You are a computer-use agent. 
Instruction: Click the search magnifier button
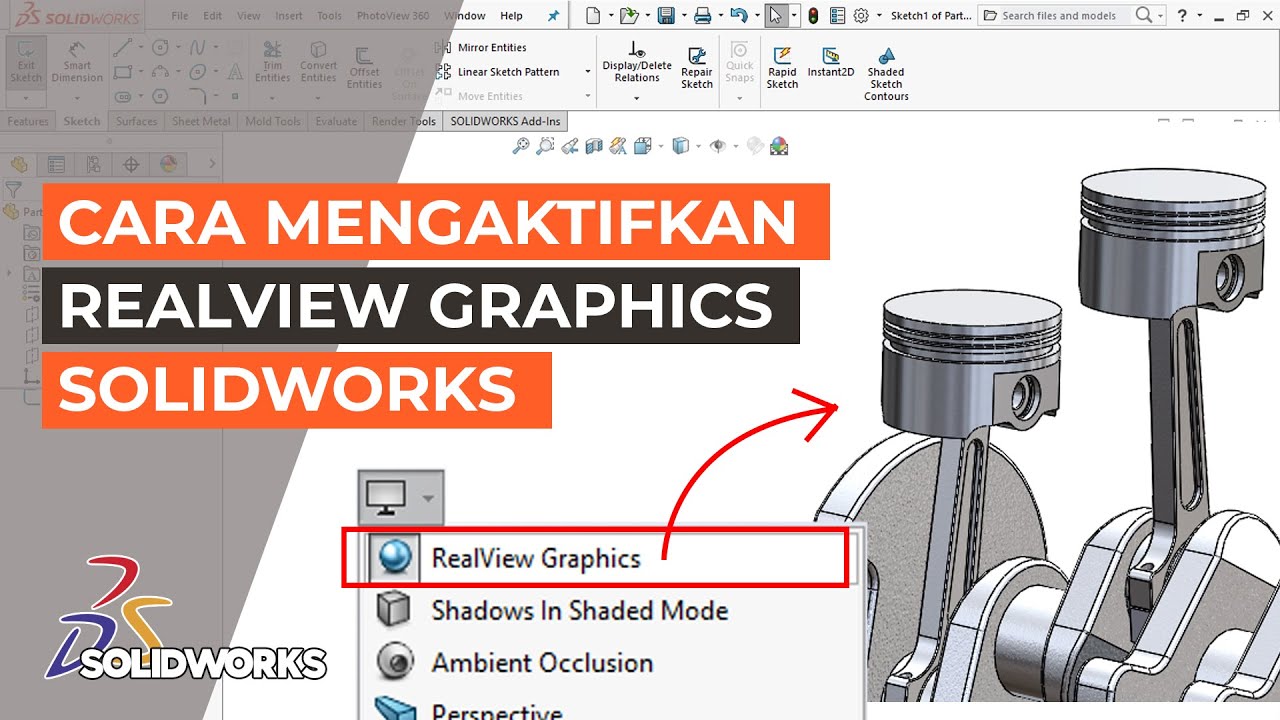pos(1144,15)
